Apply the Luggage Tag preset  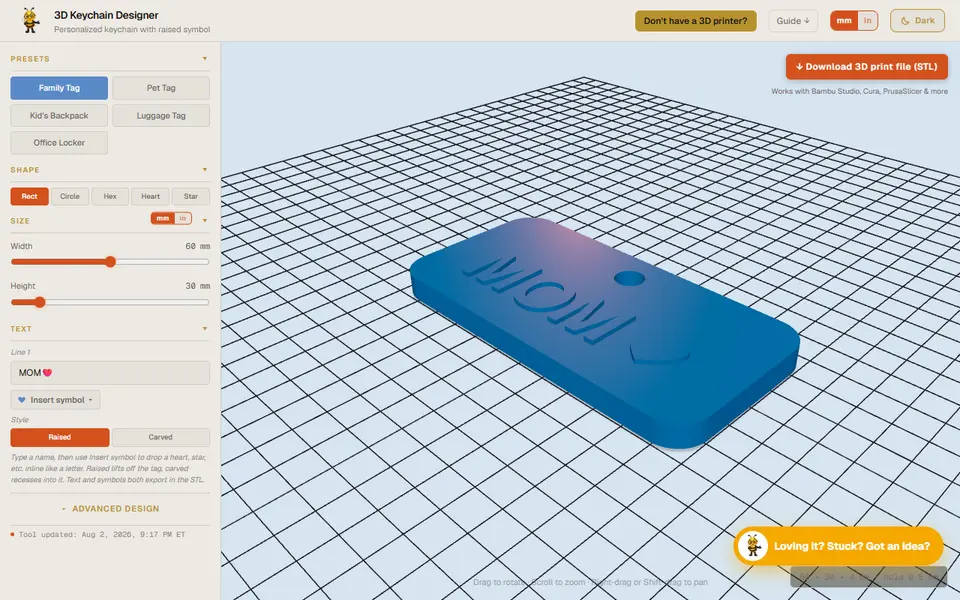click(161, 116)
